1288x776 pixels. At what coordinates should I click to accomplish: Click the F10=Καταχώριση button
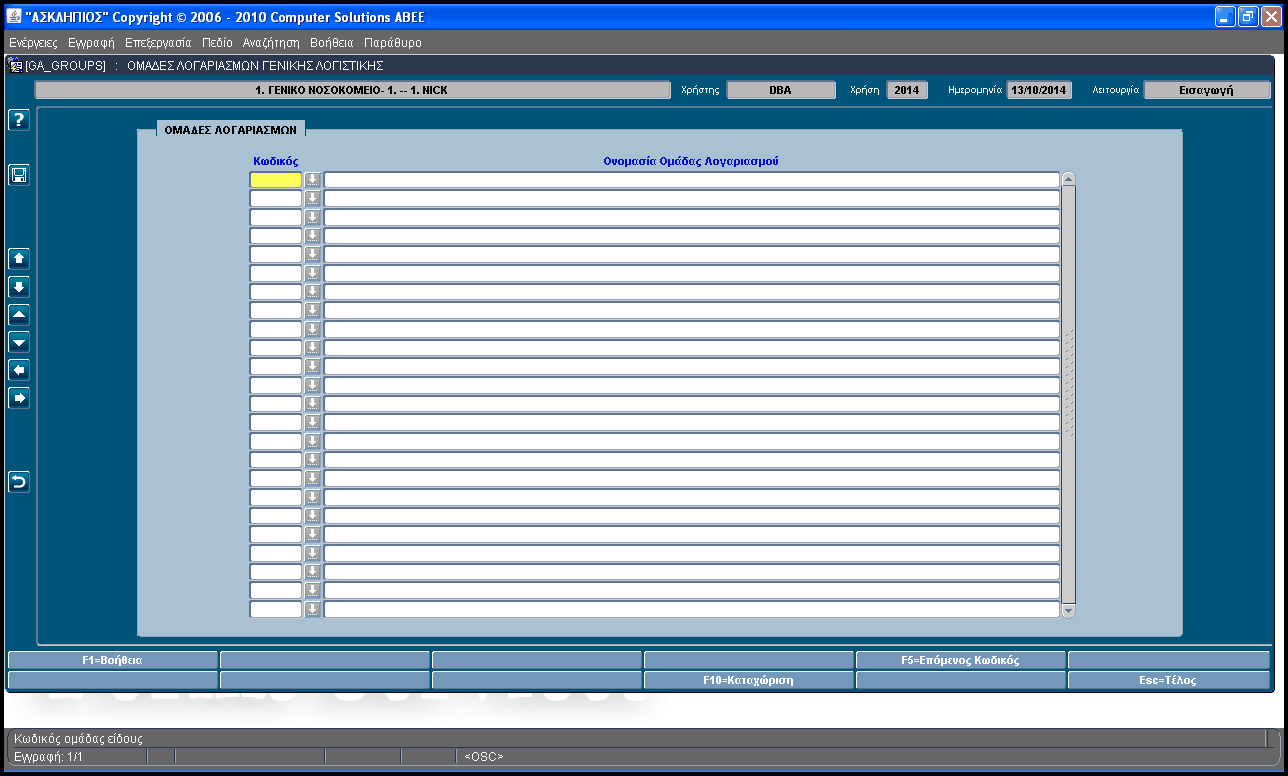[x=748, y=680]
